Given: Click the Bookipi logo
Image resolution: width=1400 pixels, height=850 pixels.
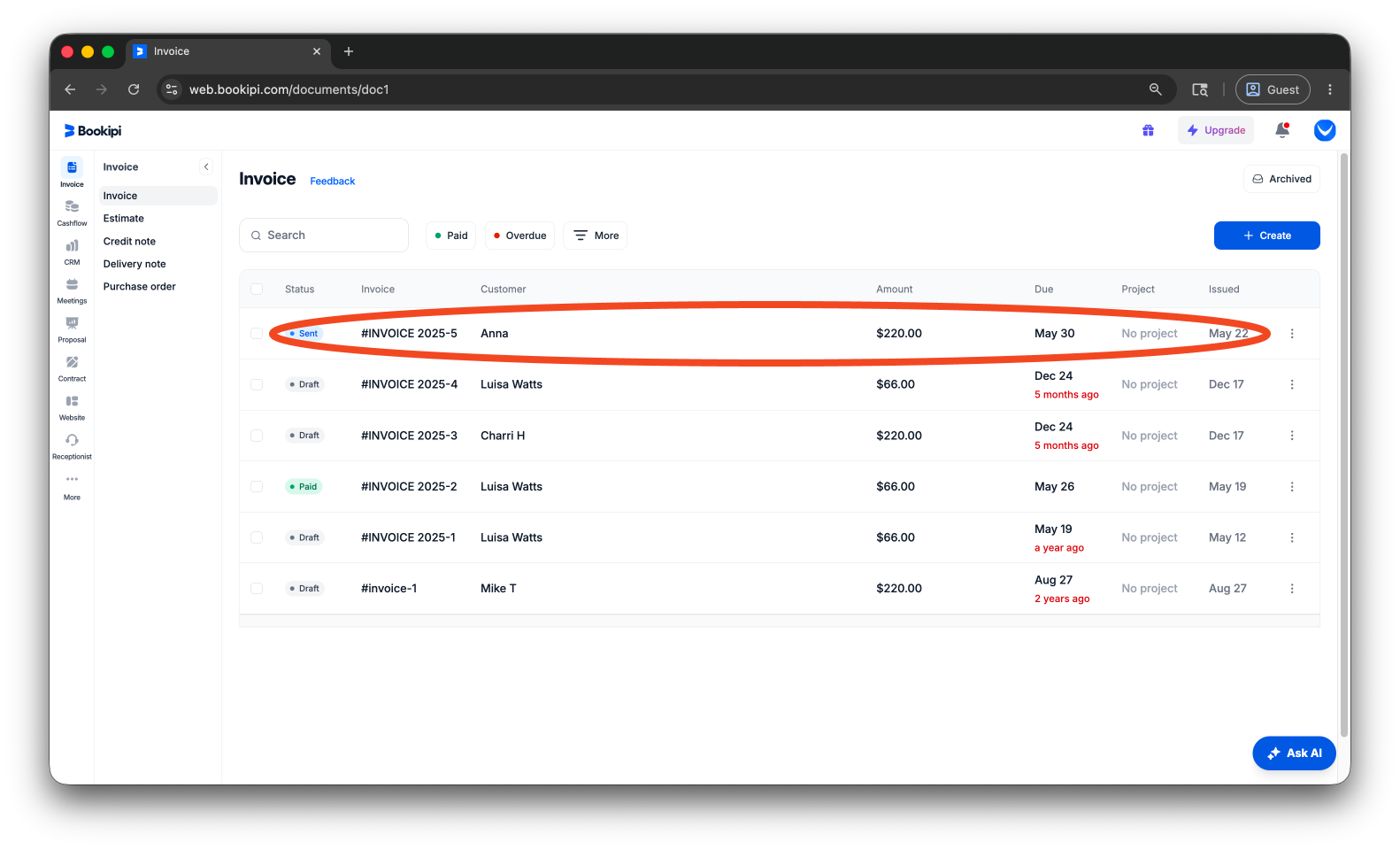Looking at the screenshot, I should (93, 131).
